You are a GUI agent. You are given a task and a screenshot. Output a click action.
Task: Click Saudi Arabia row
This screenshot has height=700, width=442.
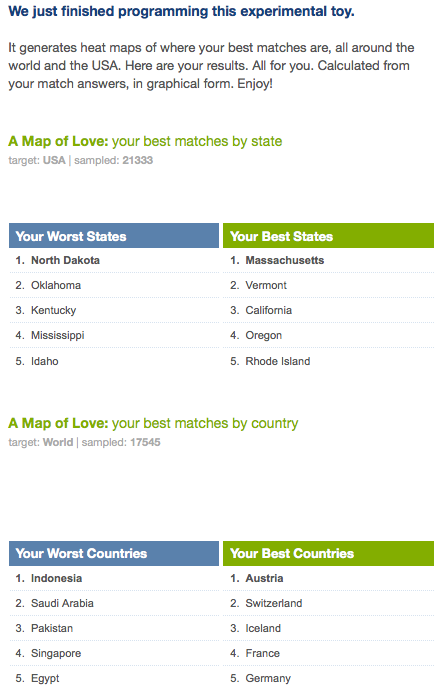pyautogui.click(x=114, y=603)
